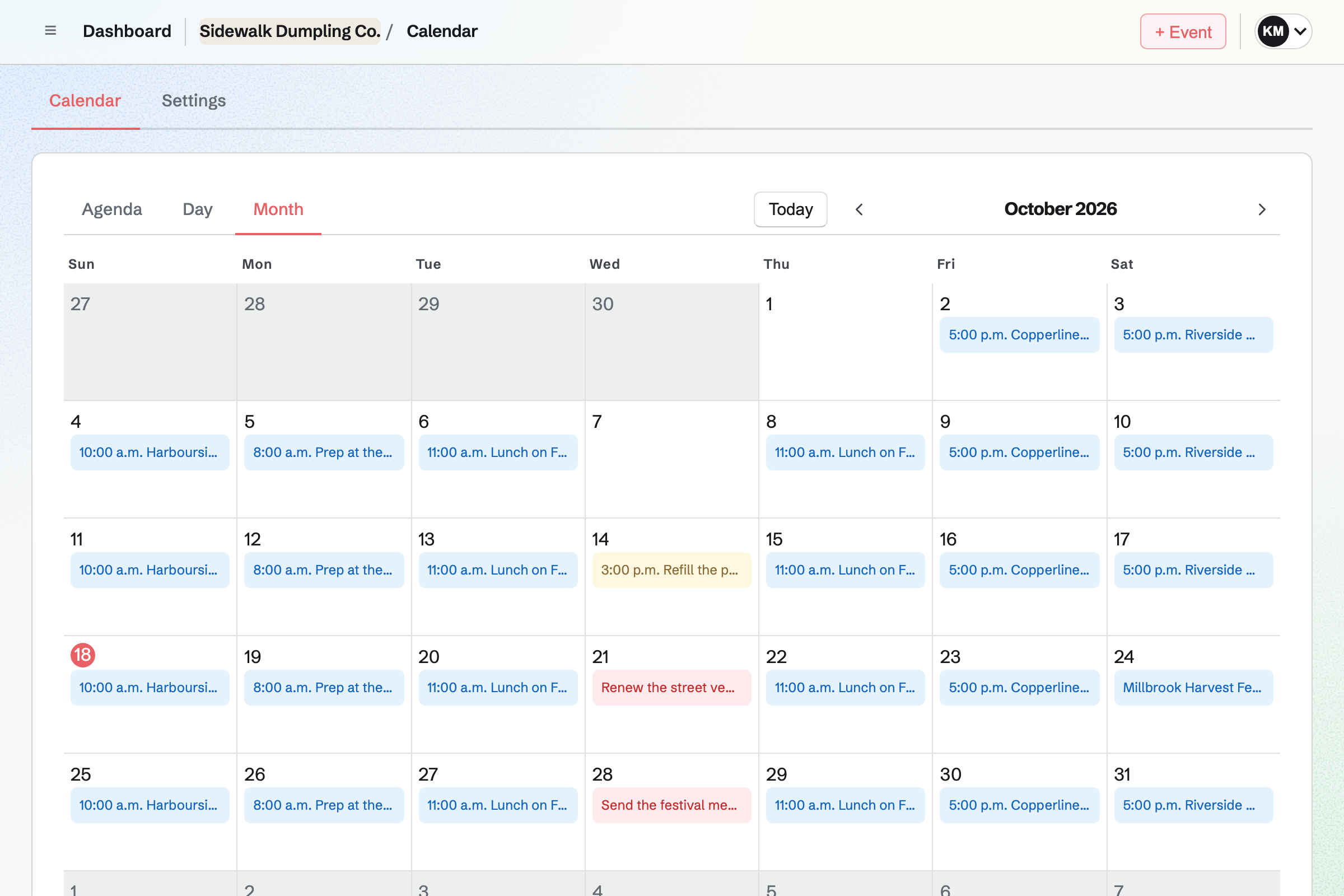
Task: Select the Month view tab
Action: (x=278, y=209)
